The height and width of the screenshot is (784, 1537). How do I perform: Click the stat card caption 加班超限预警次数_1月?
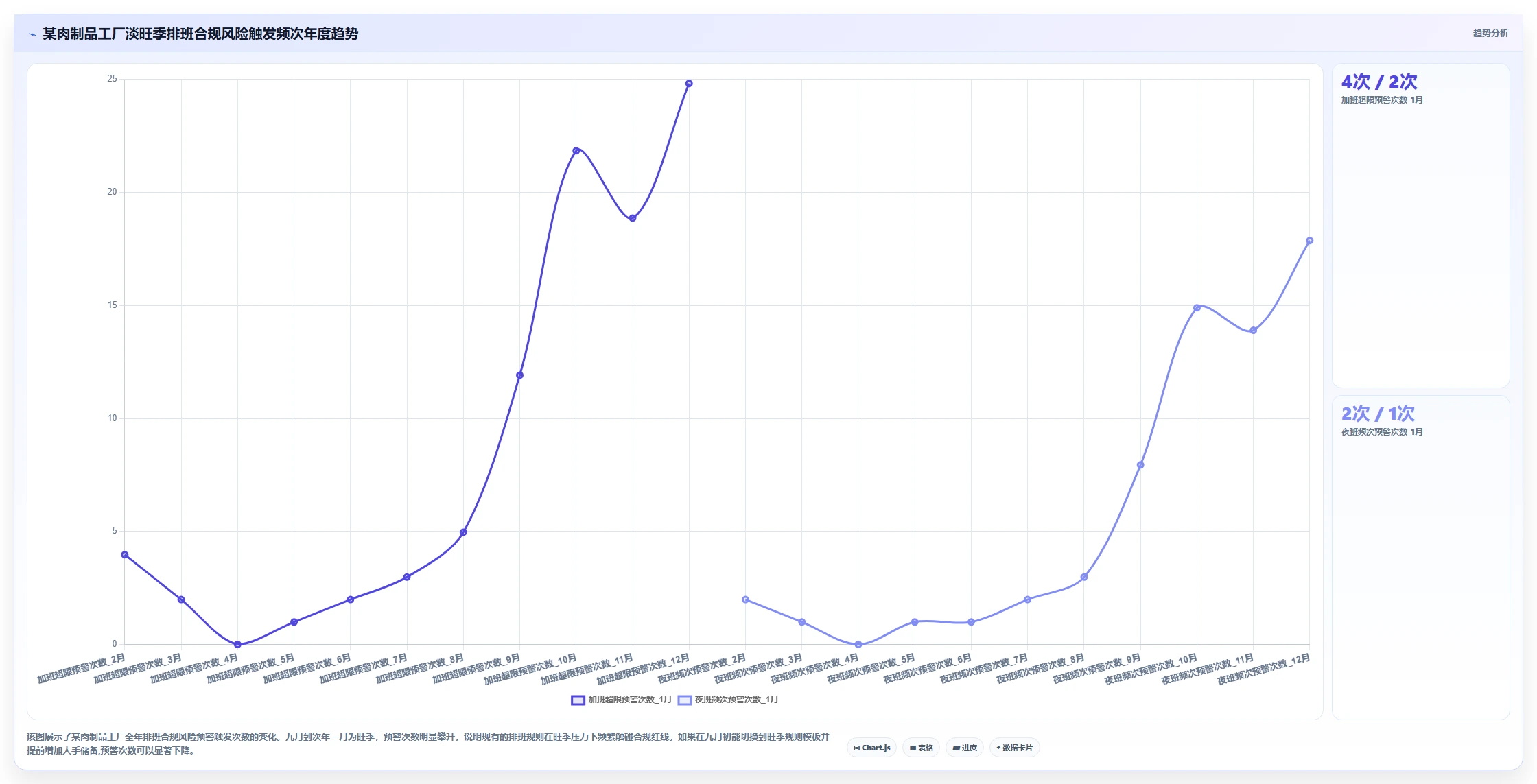pyautogui.click(x=1382, y=100)
